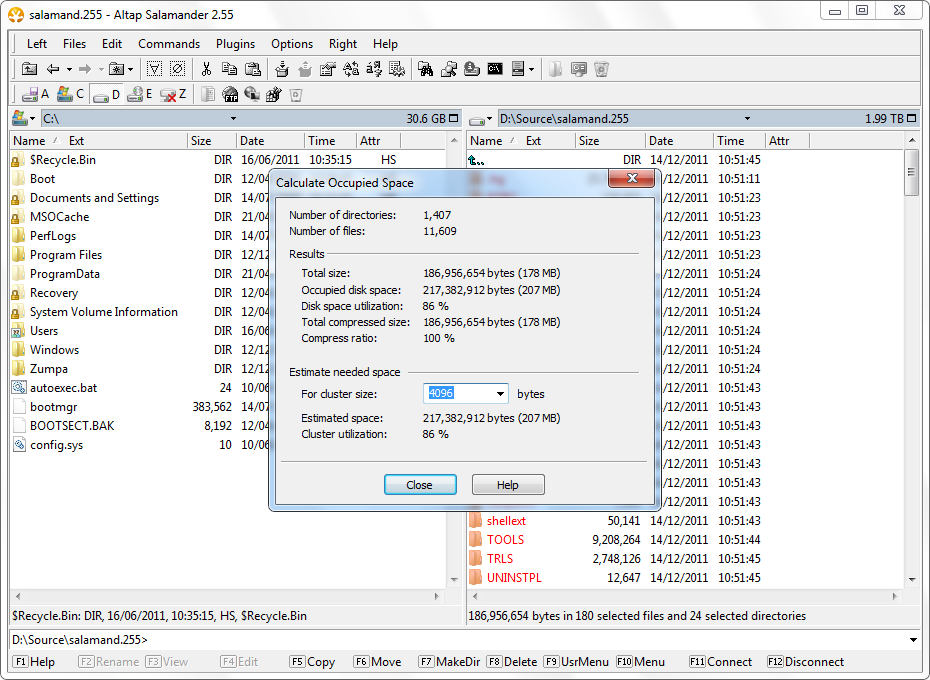Viewport: 930px width, 680px height.
Task: Switch to drive D
Action: pyautogui.click(x=107, y=94)
